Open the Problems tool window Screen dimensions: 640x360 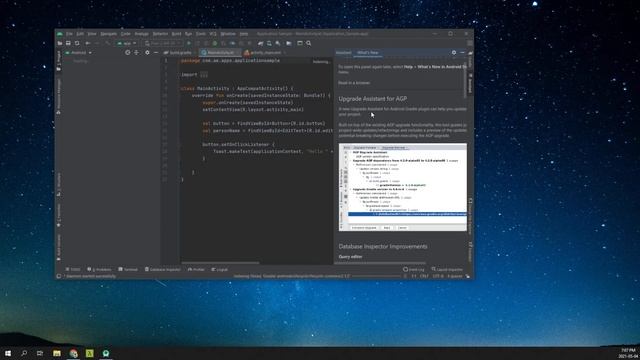coord(99,269)
